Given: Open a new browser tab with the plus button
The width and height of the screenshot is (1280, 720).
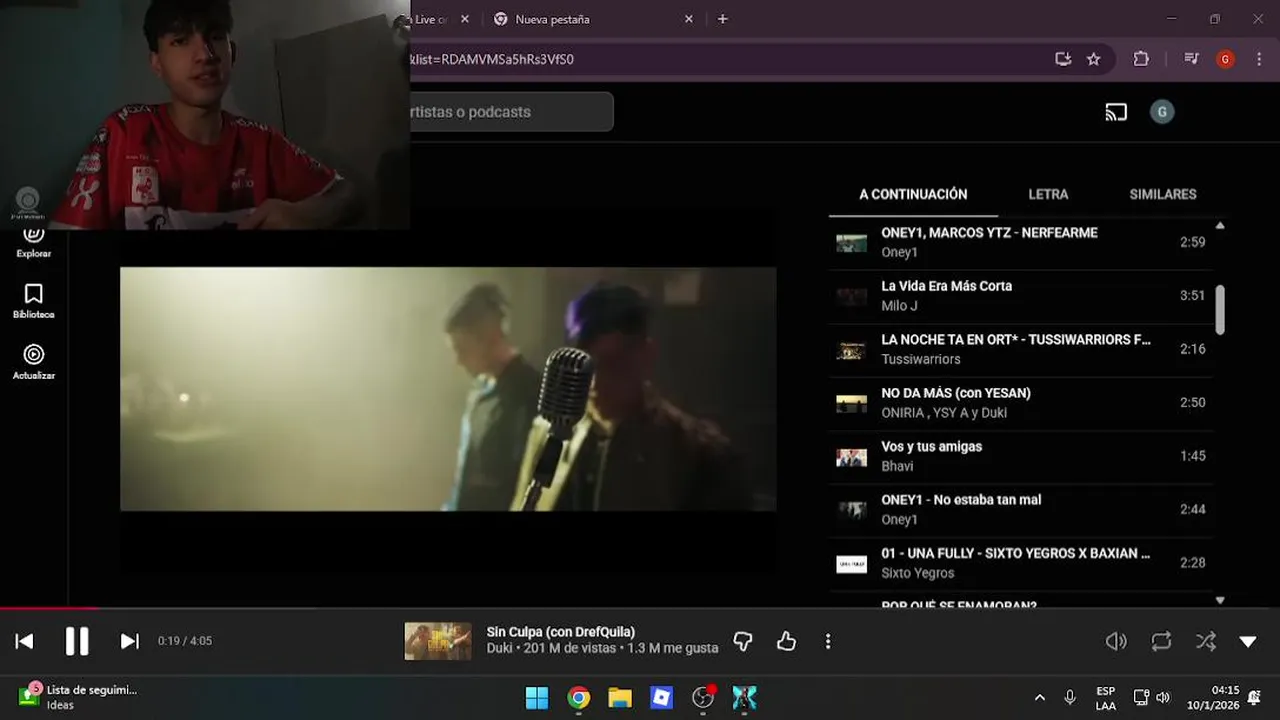Looking at the screenshot, I should [722, 19].
